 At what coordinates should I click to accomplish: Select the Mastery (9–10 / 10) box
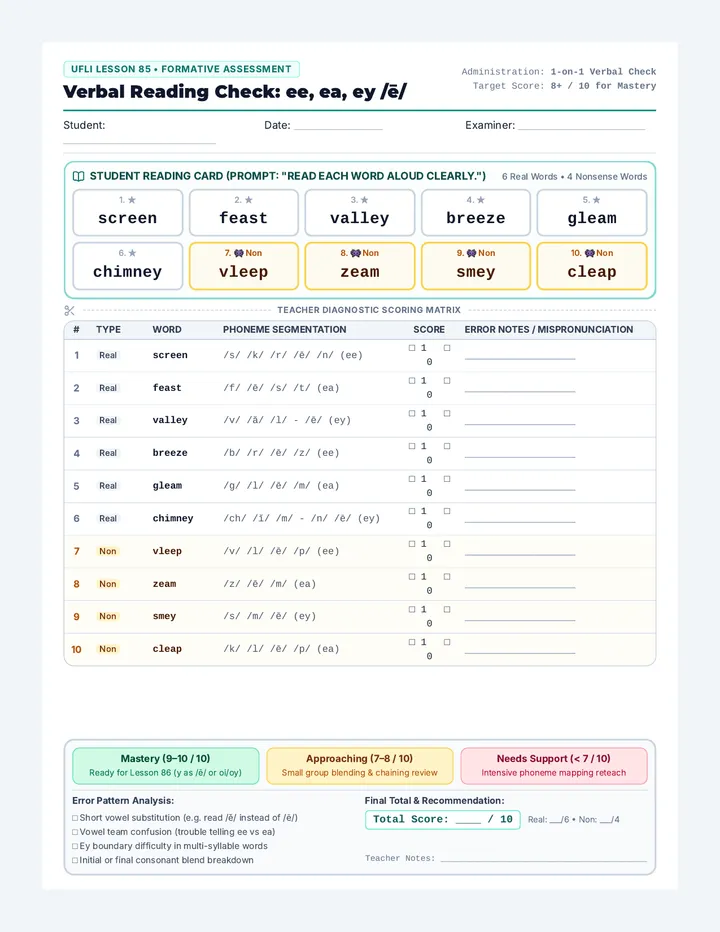pyautogui.click(x=166, y=766)
